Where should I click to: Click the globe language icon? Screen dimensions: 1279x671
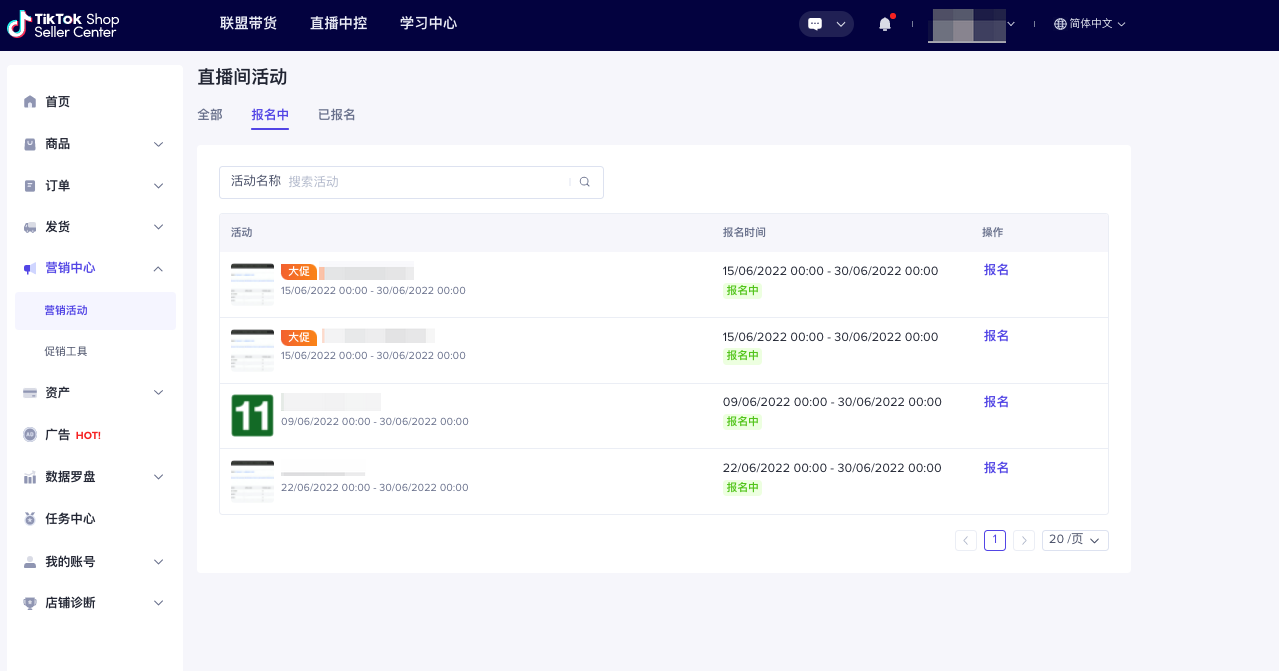tap(1061, 24)
